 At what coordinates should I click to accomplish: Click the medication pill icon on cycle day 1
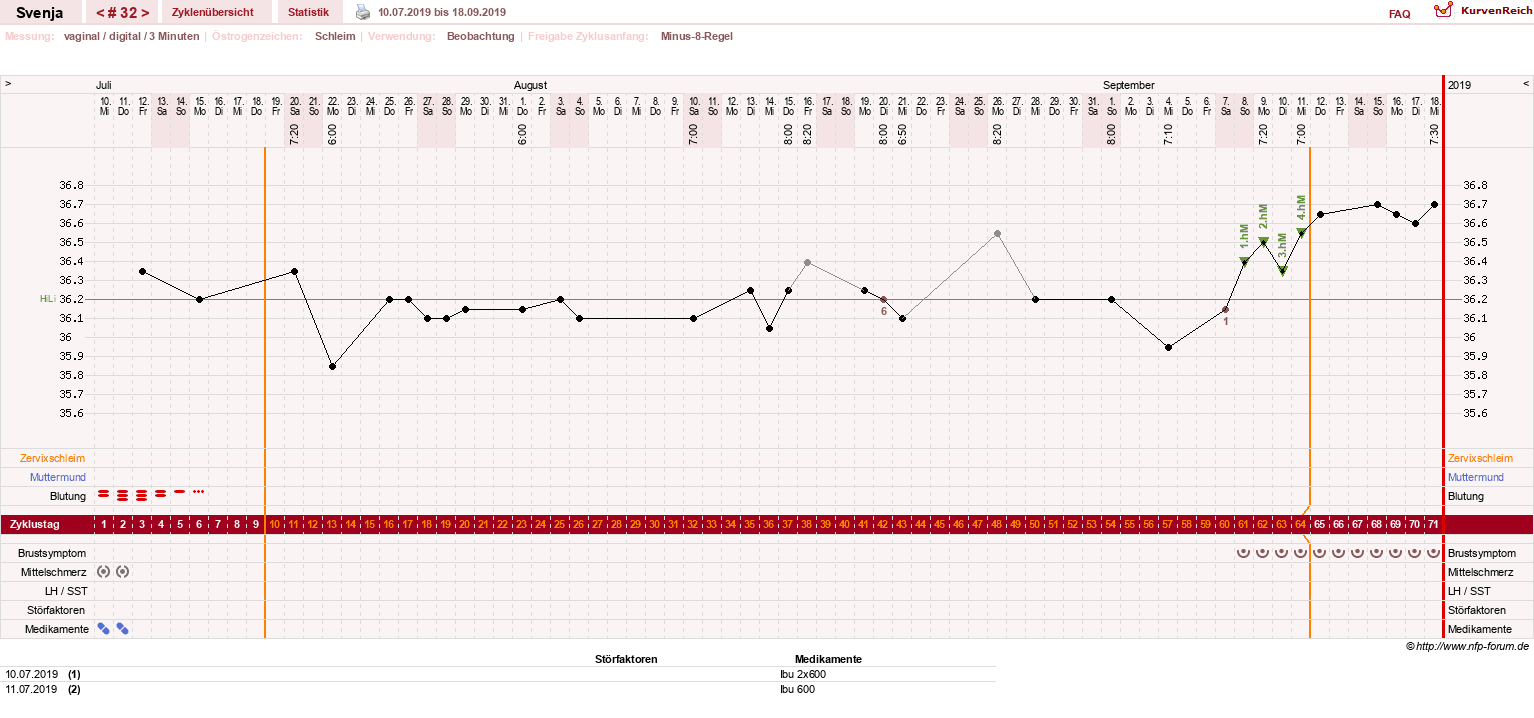point(103,629)
